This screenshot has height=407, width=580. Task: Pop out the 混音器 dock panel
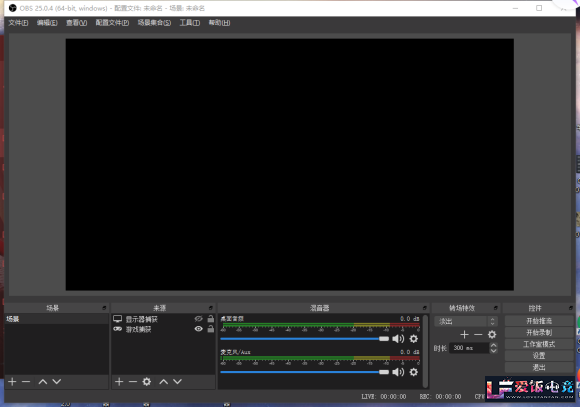coord(425,308)
